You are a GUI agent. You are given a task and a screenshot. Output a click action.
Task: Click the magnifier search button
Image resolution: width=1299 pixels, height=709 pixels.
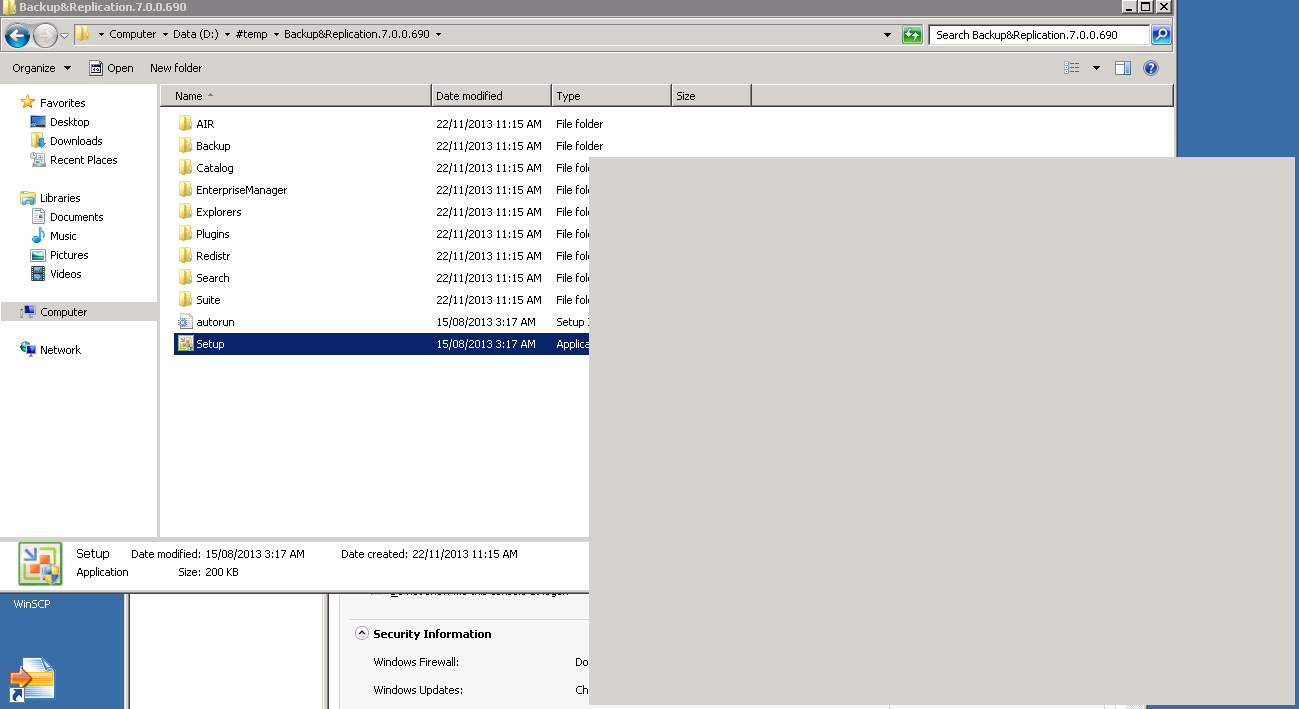[x=1160, y=35]
